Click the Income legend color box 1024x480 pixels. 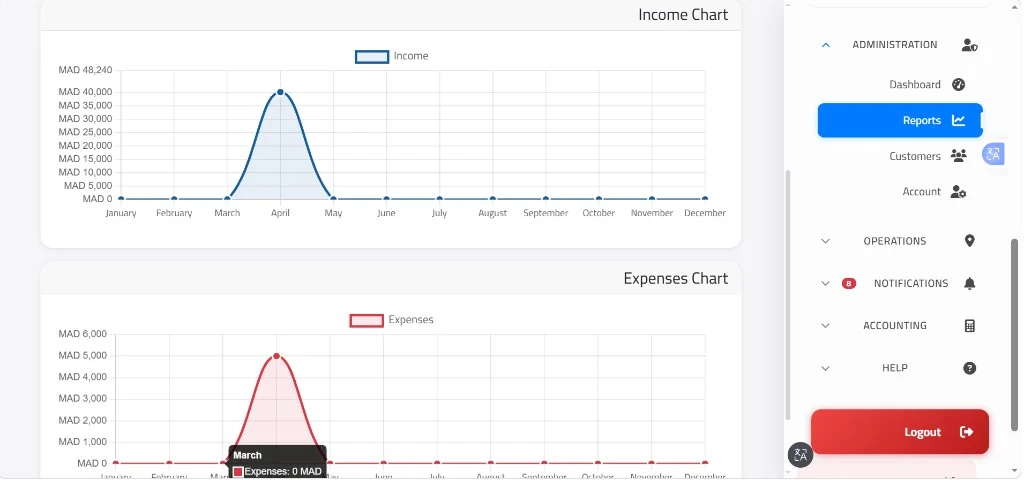click(x=372, y=57)
